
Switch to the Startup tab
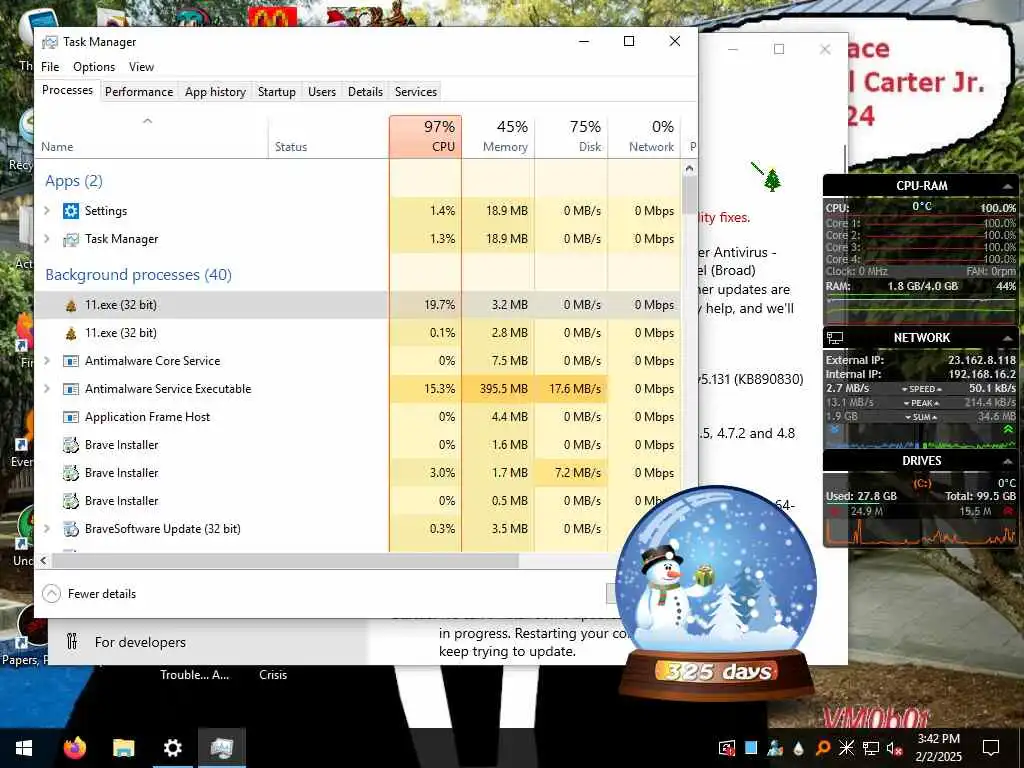tap(277, 92)
